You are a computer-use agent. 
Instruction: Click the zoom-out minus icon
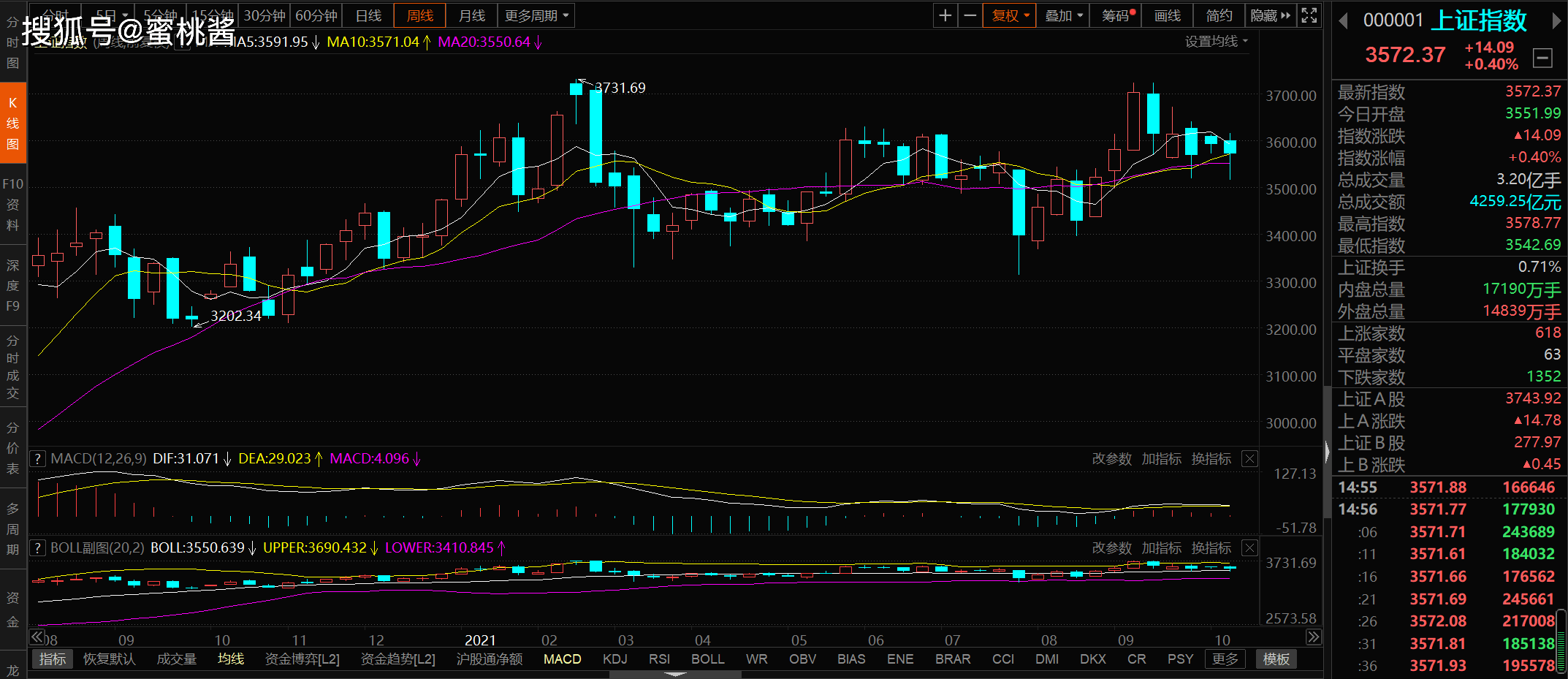[x=970, y=15]
